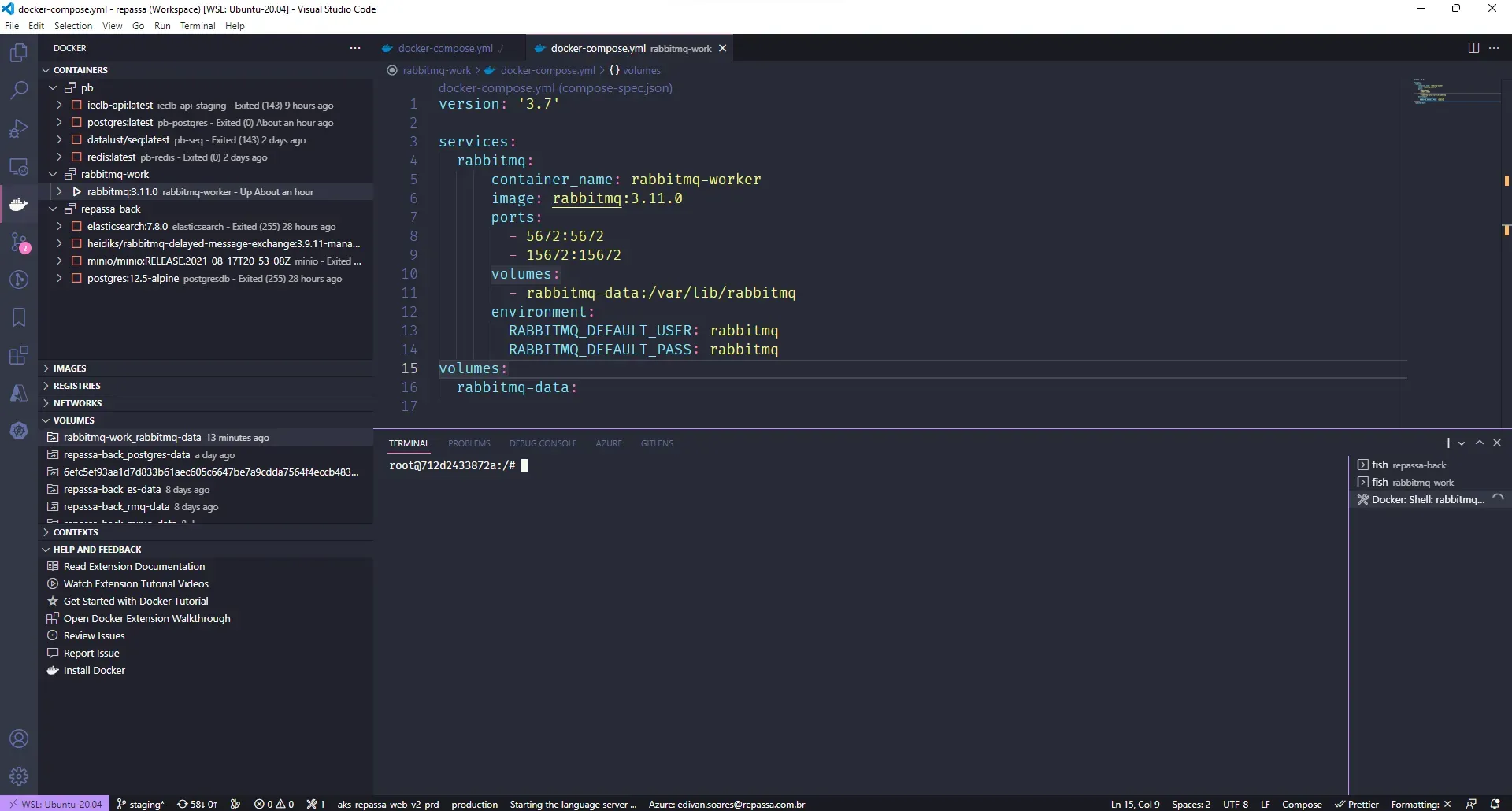Switch to the GITLENS panel tab

(x=657, y=443)
